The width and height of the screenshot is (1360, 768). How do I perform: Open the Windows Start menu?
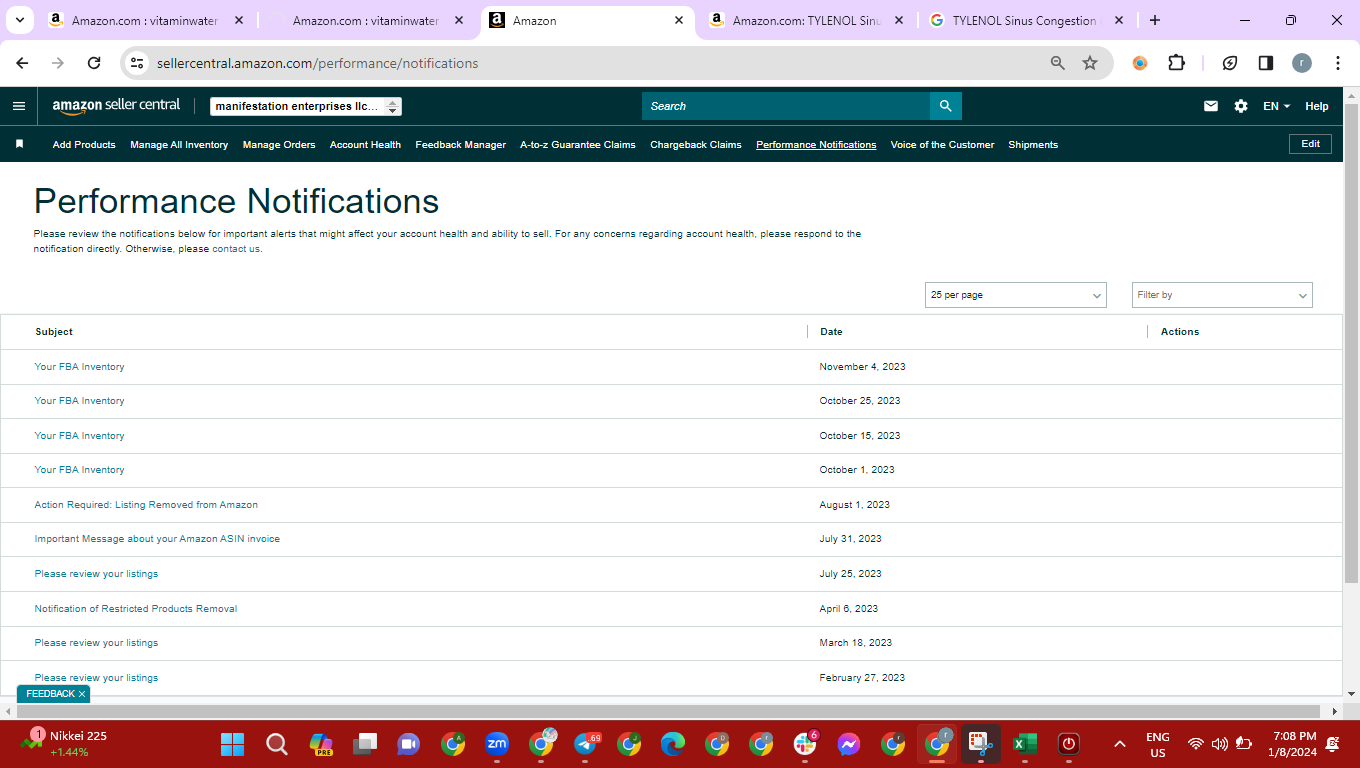pos(233,744)
